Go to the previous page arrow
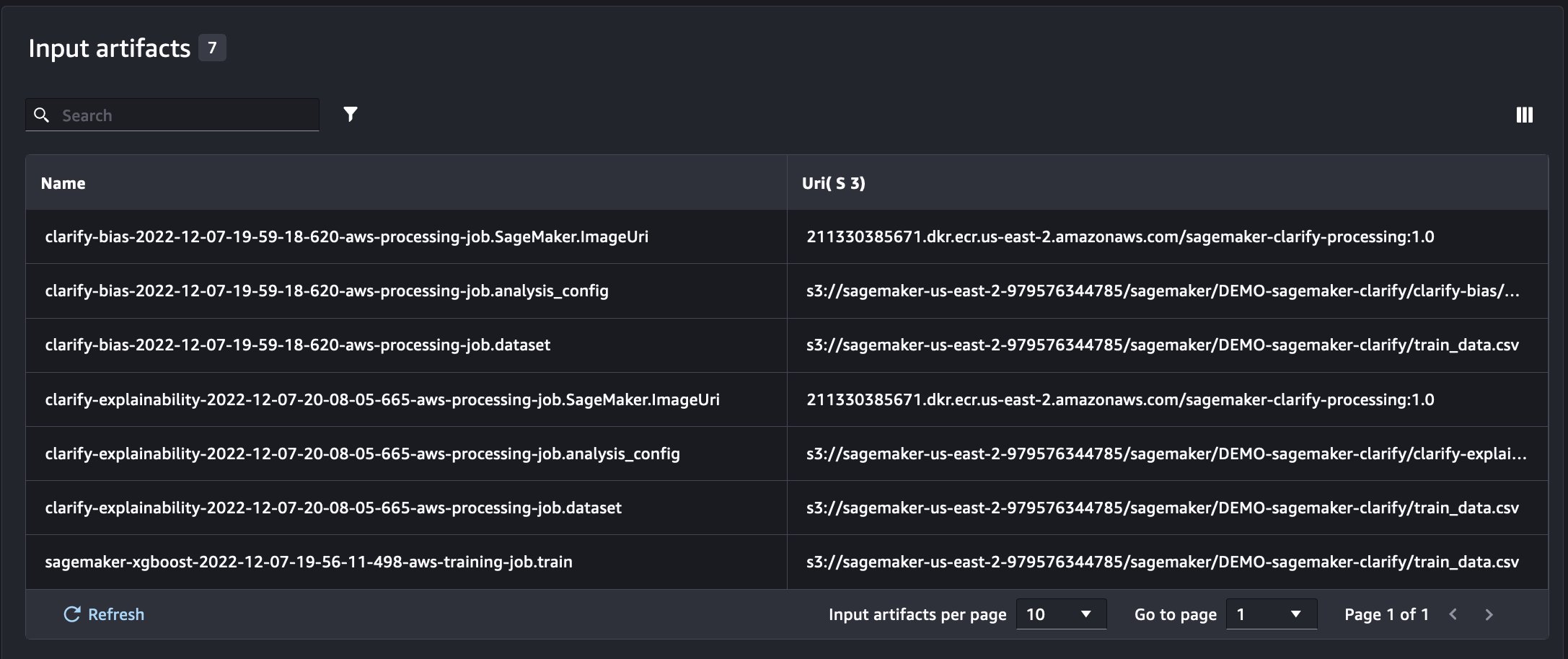This screenshot has height=659, width=1568. [1453, 615]
